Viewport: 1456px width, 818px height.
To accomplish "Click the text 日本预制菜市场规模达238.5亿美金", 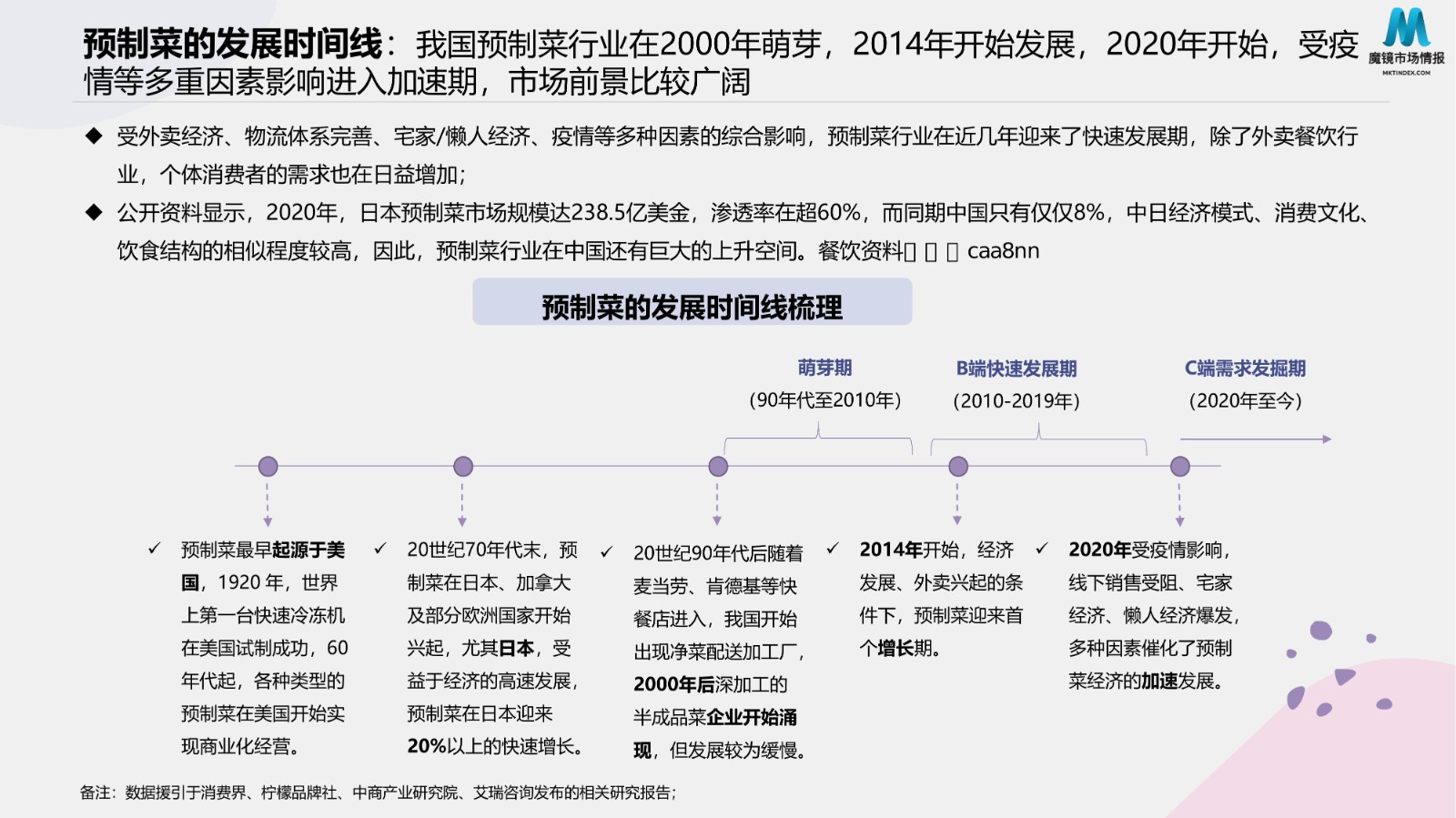I will (x=525, y=213).
